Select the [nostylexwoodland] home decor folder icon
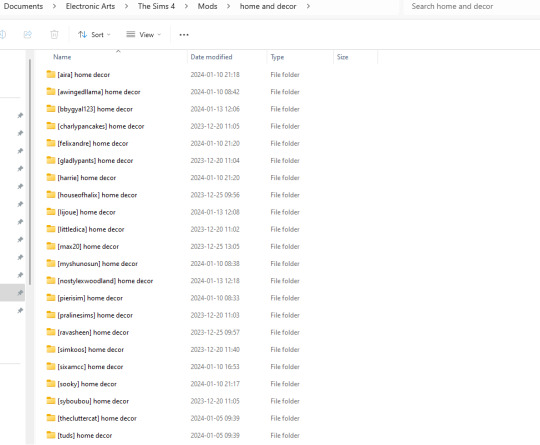 pyautogui.click(x=51, y=280)
